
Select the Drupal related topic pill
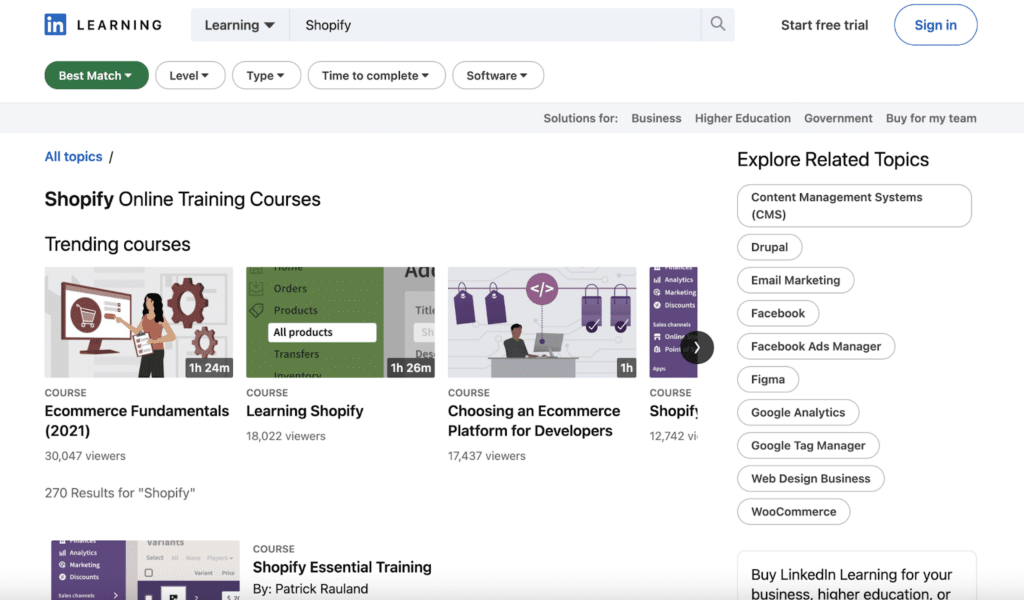pos(769,247)
